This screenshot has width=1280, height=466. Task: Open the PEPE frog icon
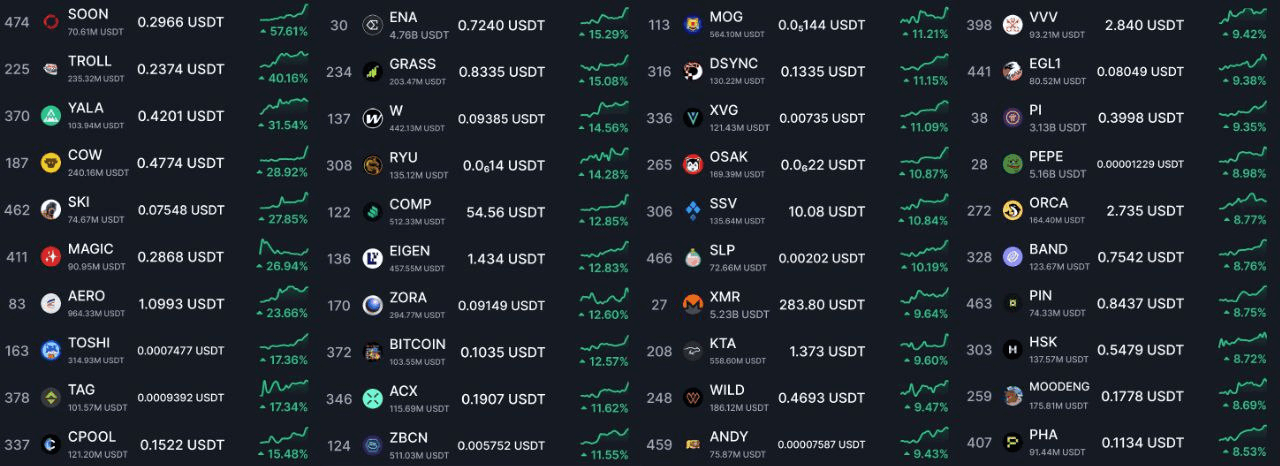[1013, 164]
